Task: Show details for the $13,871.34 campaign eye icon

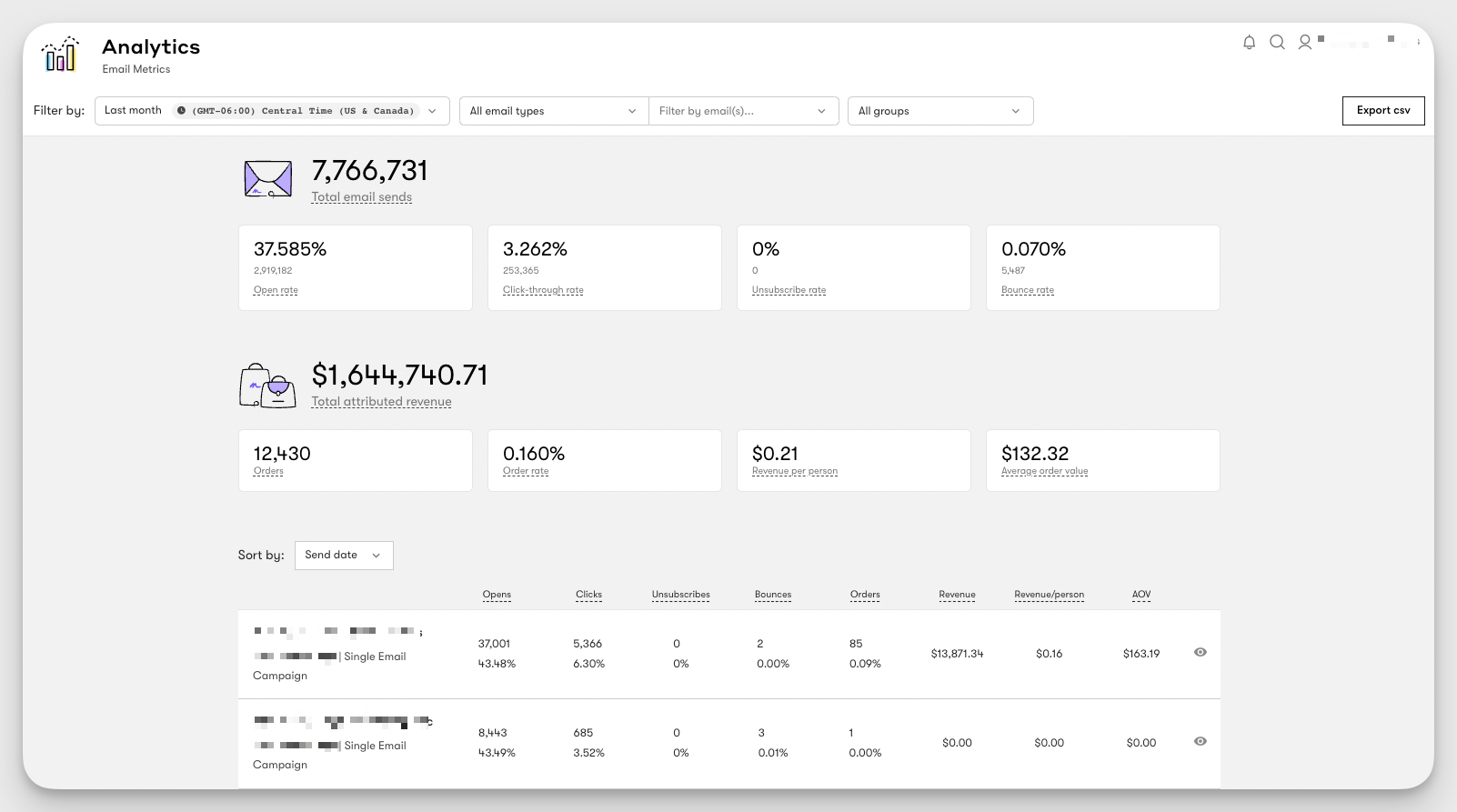Action: coord(1201,652)
